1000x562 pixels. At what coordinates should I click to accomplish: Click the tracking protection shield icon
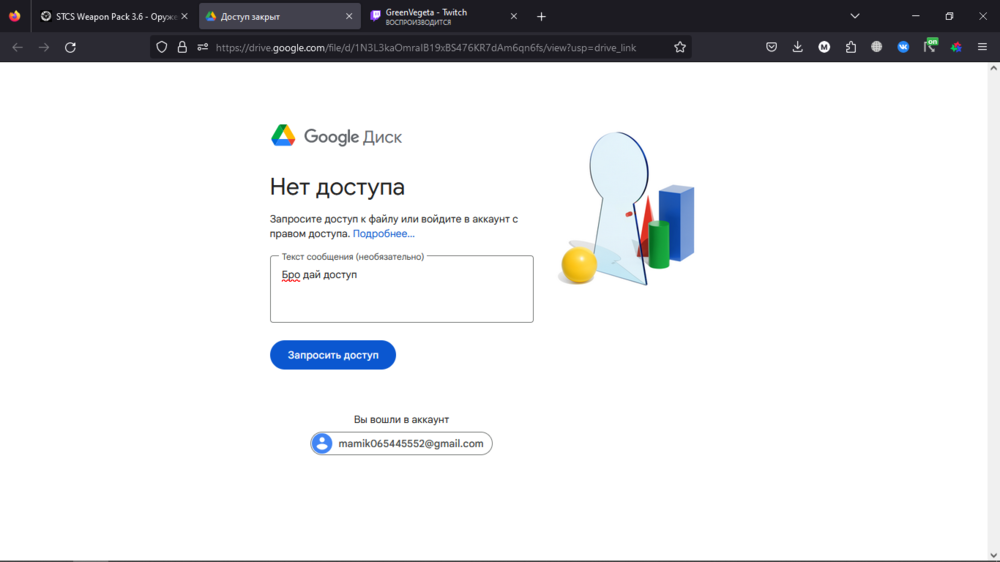(162, 47)
